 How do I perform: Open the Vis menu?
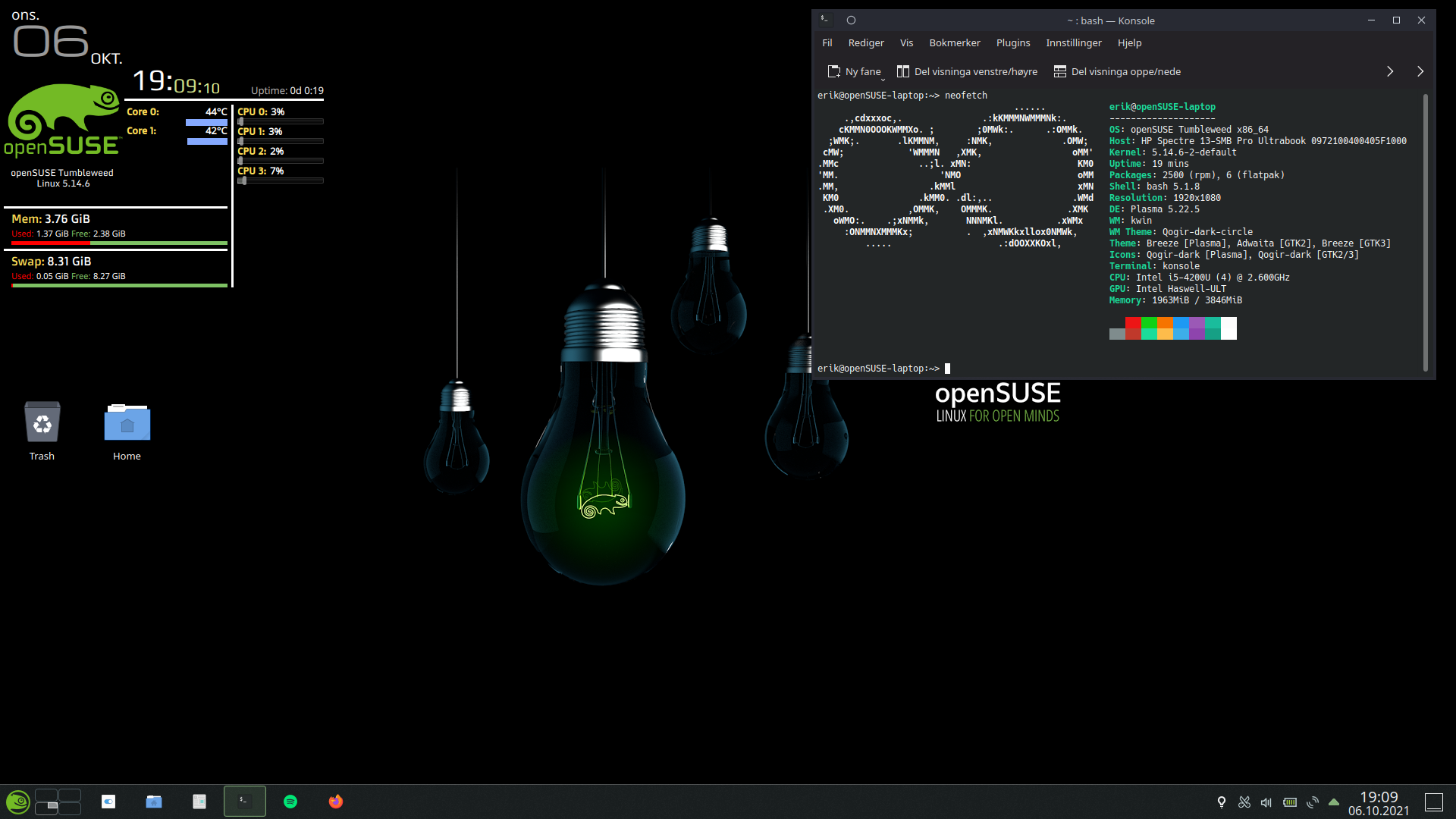[x=906, y=43]
